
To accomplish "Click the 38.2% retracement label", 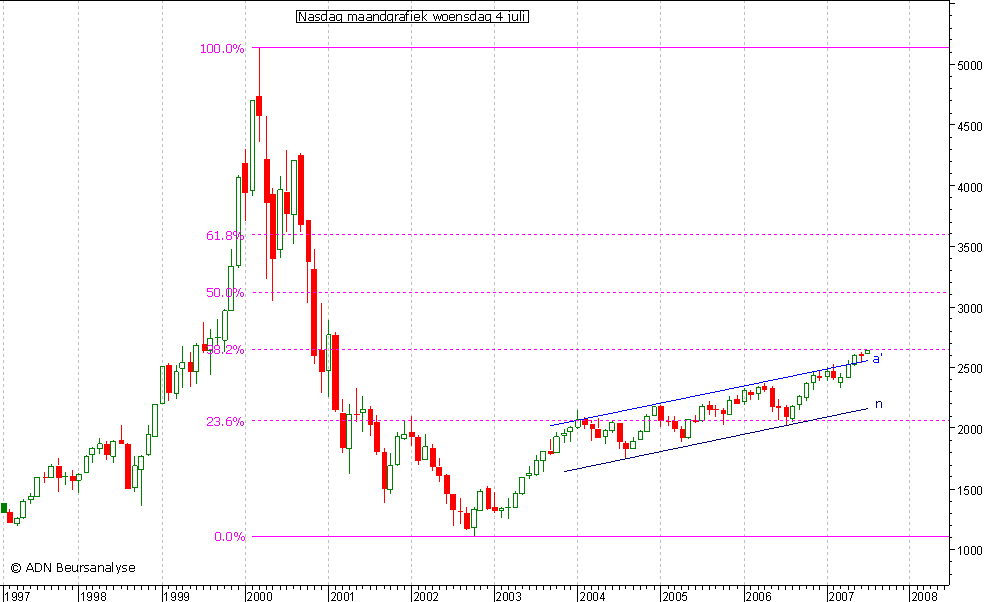I will pos(225,350).
